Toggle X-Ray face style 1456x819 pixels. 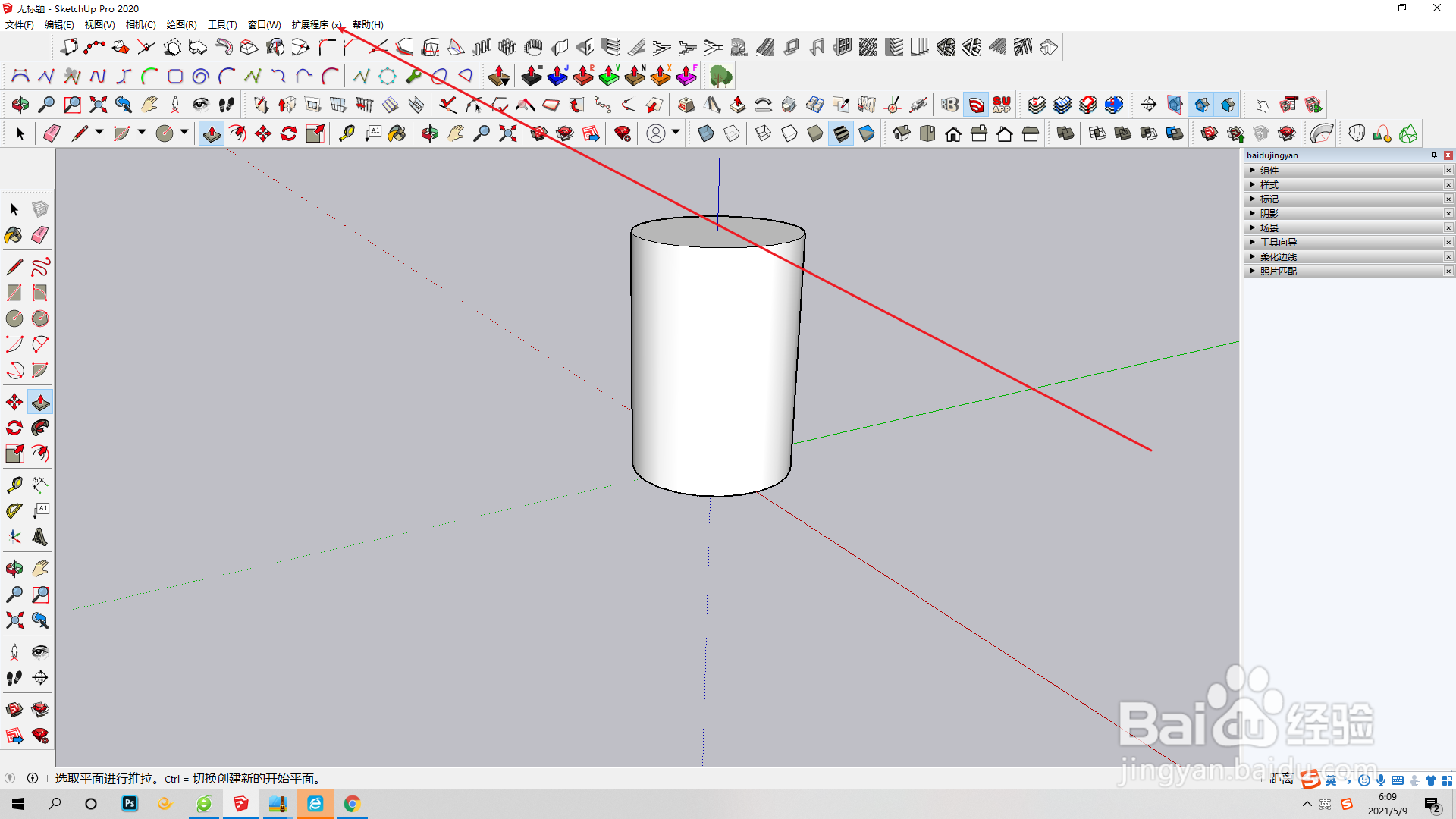(705, 134)
